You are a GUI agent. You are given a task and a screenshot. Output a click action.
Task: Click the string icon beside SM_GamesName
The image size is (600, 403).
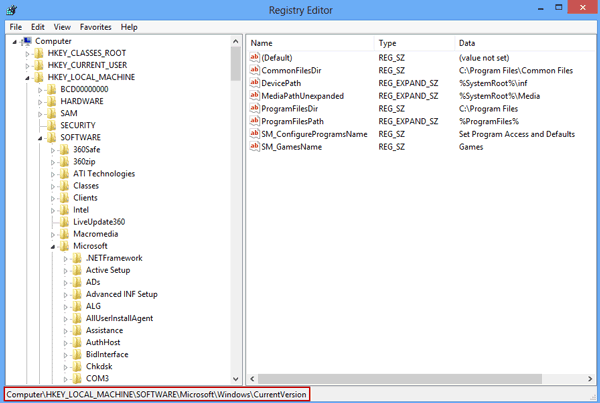[x=254, y=146]
